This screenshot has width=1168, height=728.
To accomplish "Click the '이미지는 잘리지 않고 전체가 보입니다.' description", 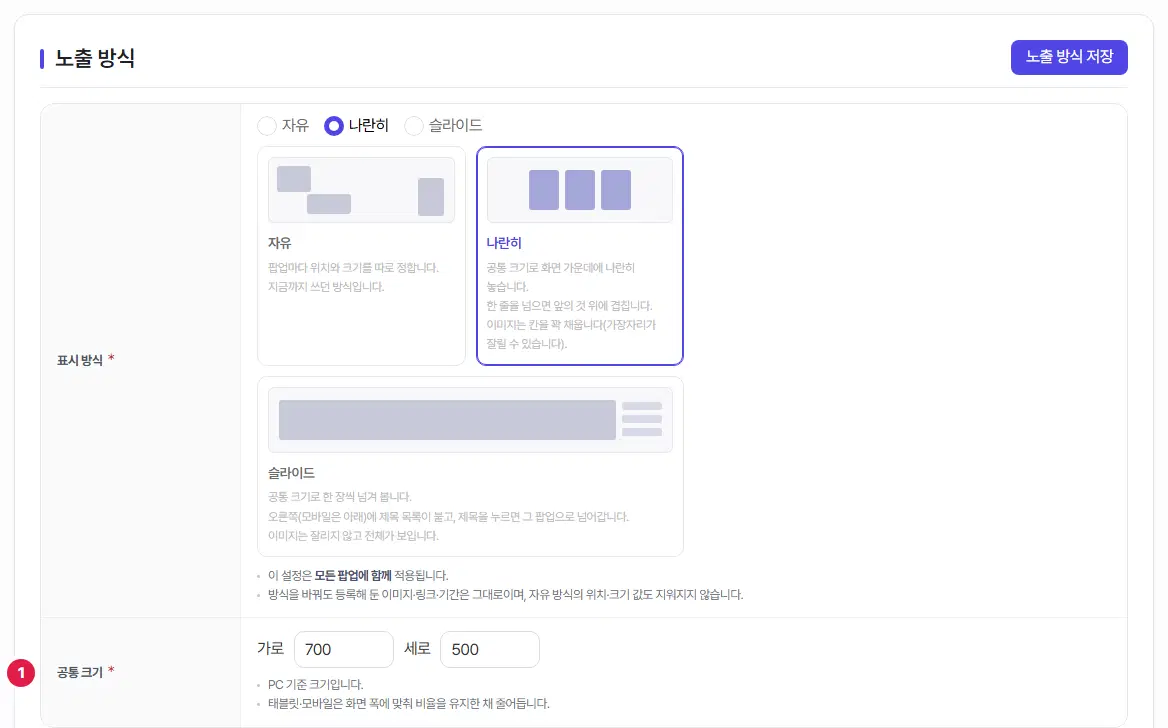I will click(x=353, y=536).
